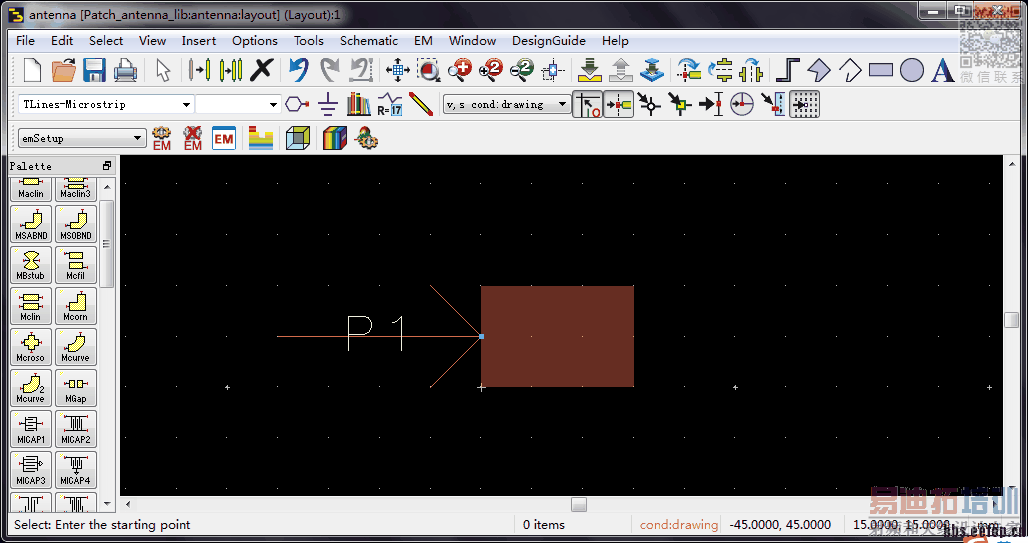Click the 3D view cube icon
The image size is (1028, 543).
tap(298, 138)
